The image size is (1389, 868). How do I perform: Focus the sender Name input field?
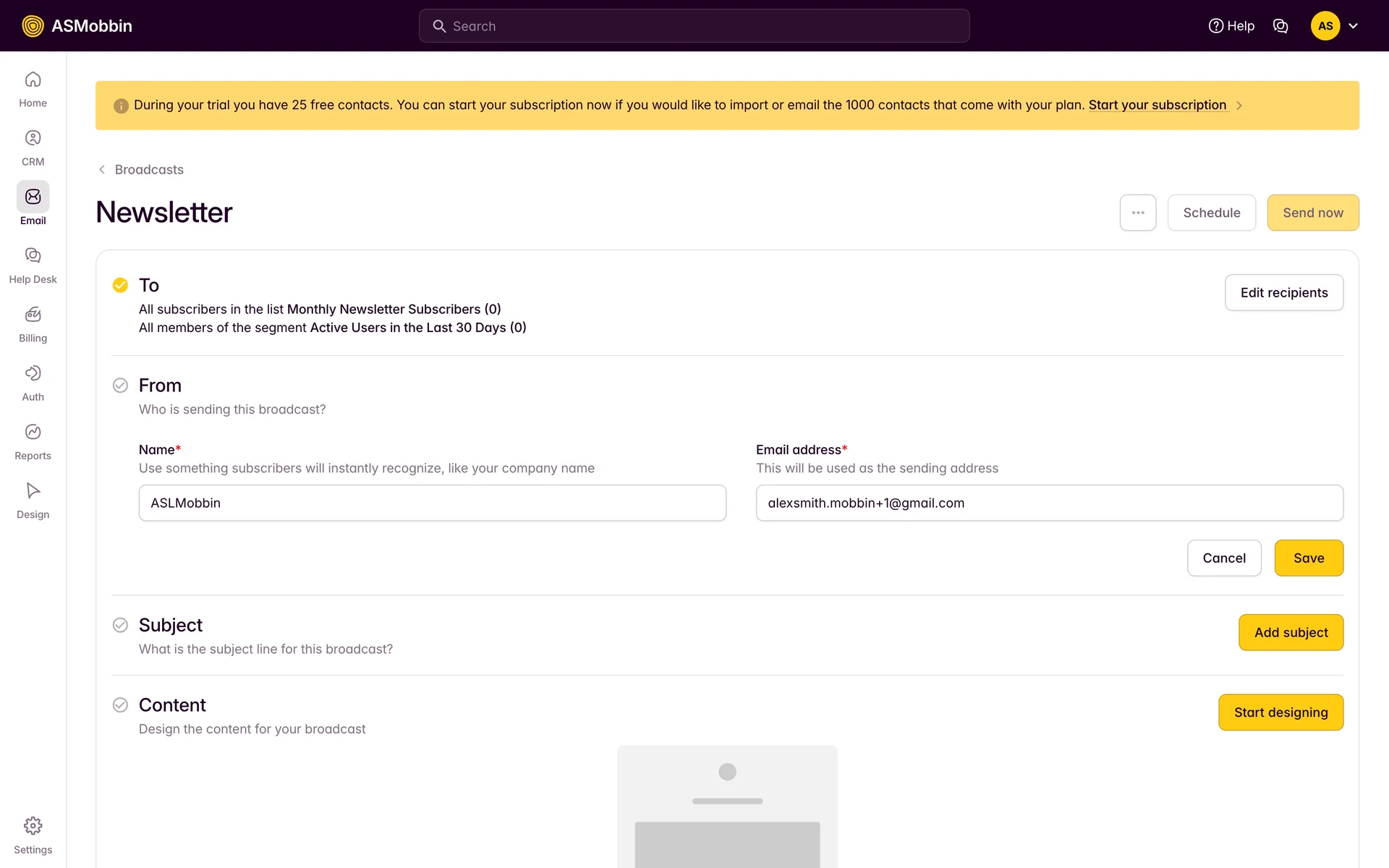coord(432,503)
